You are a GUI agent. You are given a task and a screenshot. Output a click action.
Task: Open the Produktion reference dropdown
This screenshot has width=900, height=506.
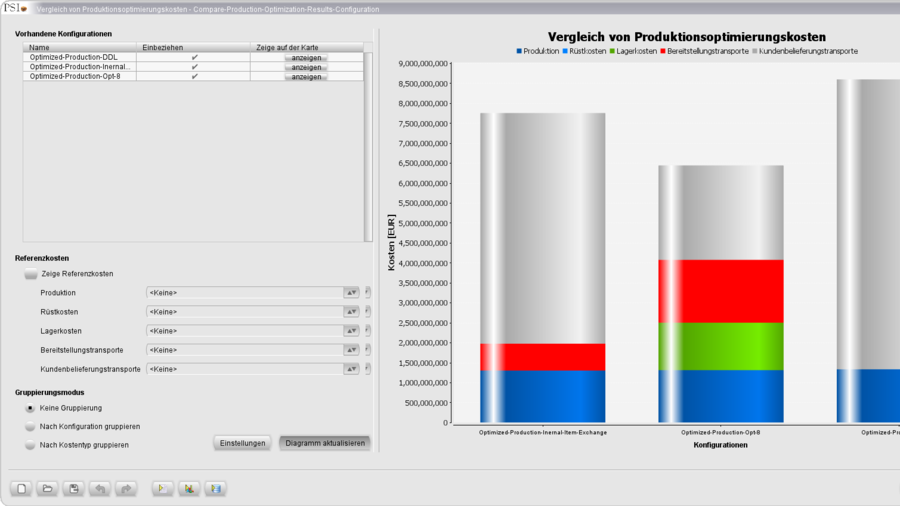pyautogui.click(x=351, y=293)
